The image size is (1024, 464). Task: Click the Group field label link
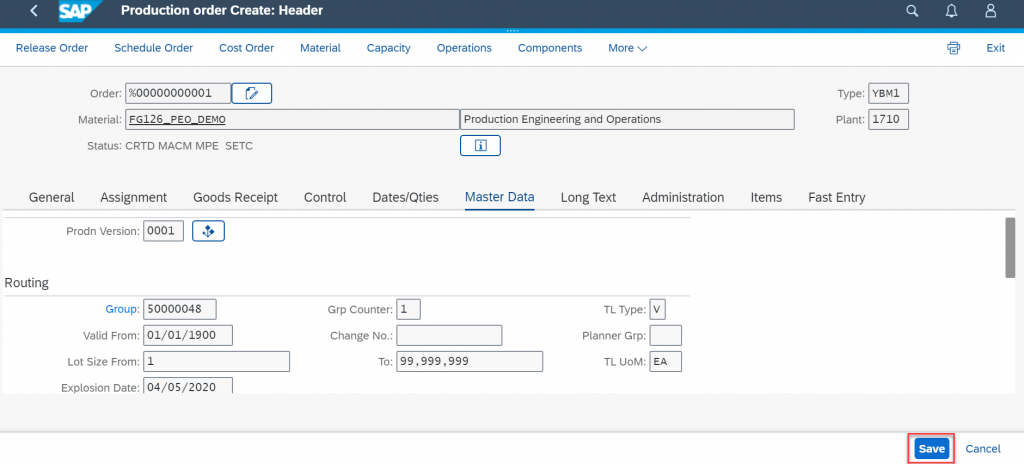pos(123,309)
